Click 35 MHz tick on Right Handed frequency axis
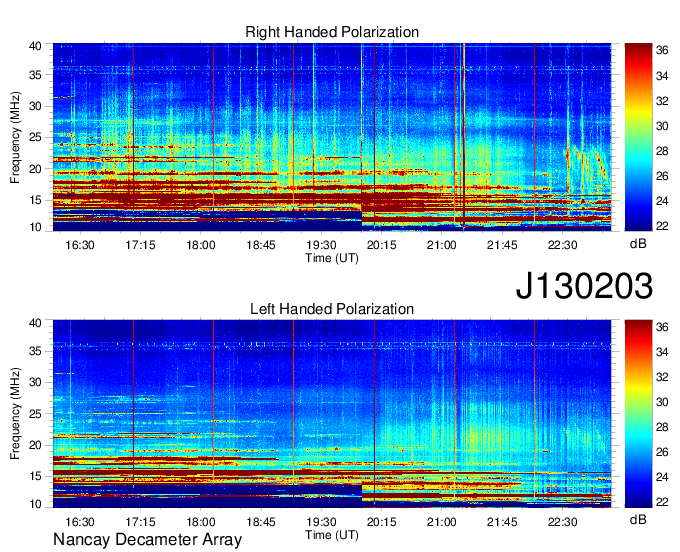The width and height of the screenshot is (680, 552). click(x=35, y=75)
